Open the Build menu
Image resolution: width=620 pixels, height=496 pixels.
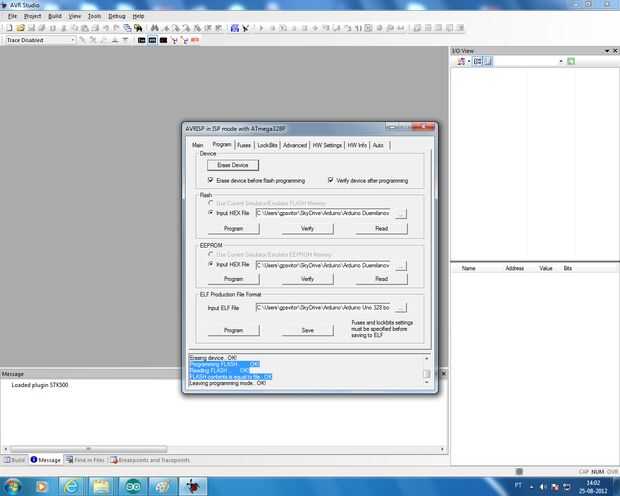click(x=55, y=16)
